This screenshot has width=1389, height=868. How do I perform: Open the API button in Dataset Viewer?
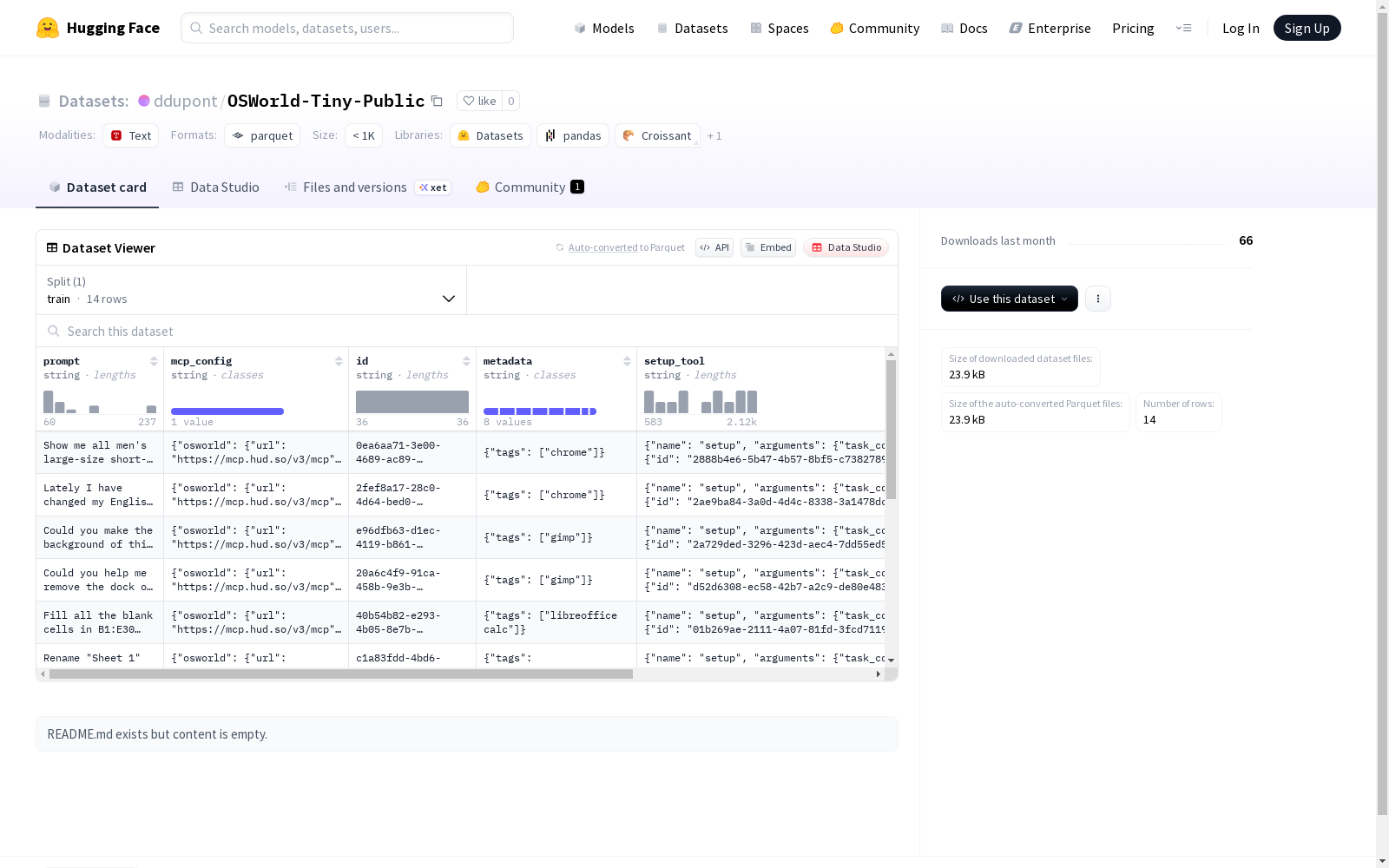(x=714, y=247)
